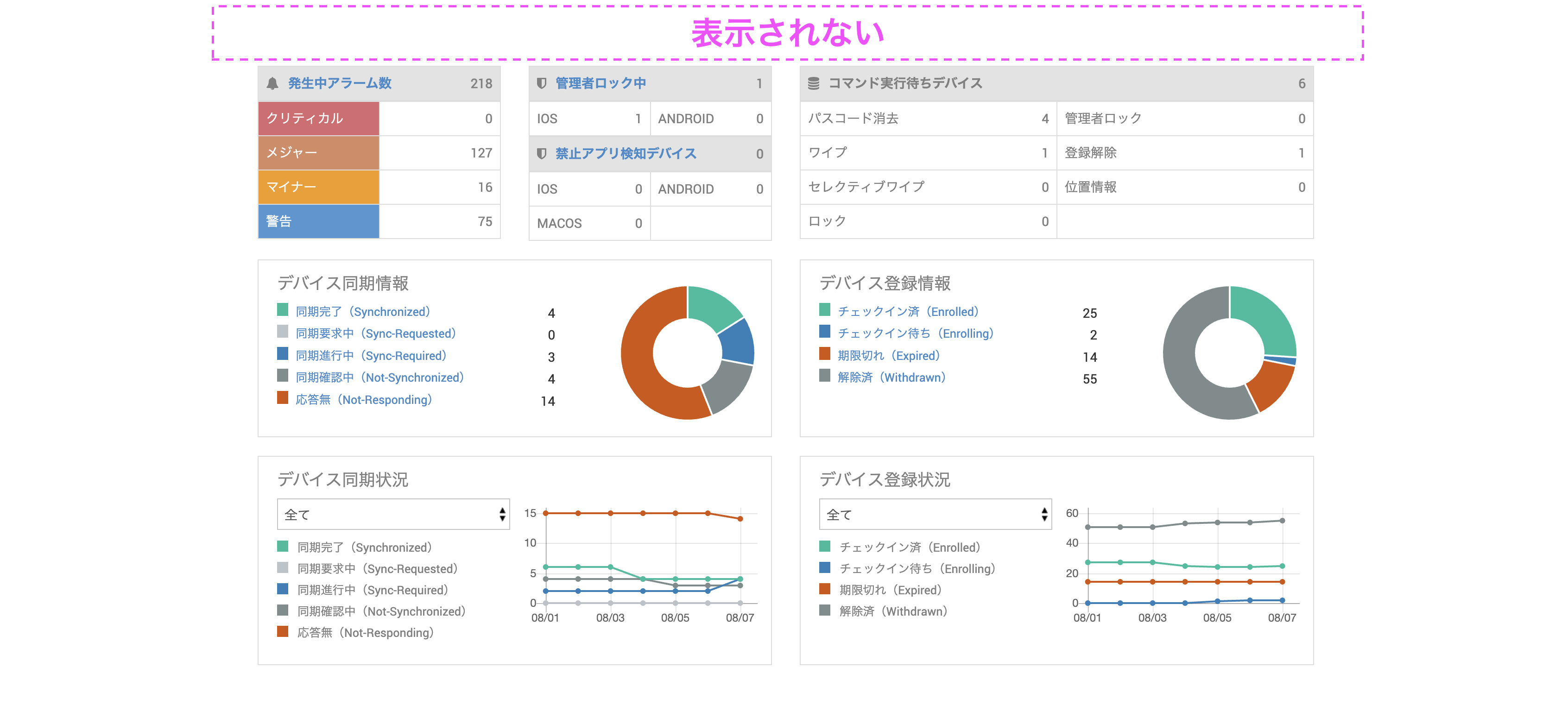Open the 発生中アラーム数 link
The image size is (1568, 705).
click(339, 83)
